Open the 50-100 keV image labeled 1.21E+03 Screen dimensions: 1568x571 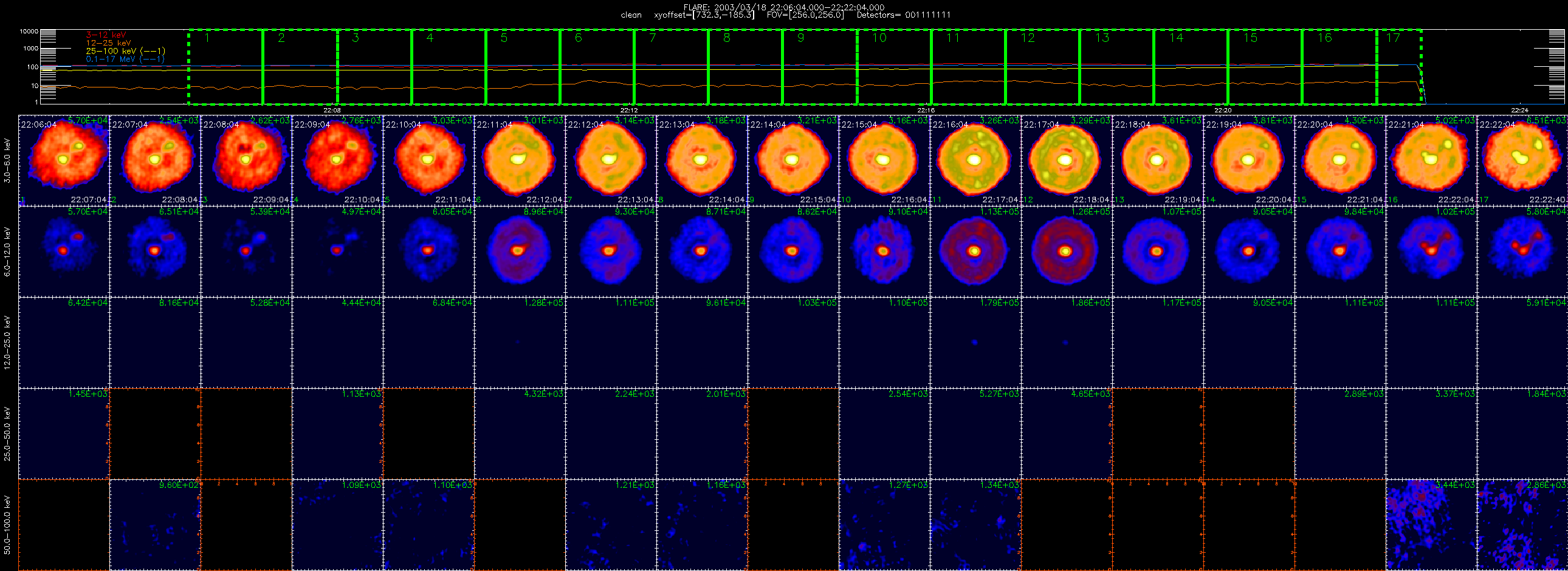[x=611, y=525]
